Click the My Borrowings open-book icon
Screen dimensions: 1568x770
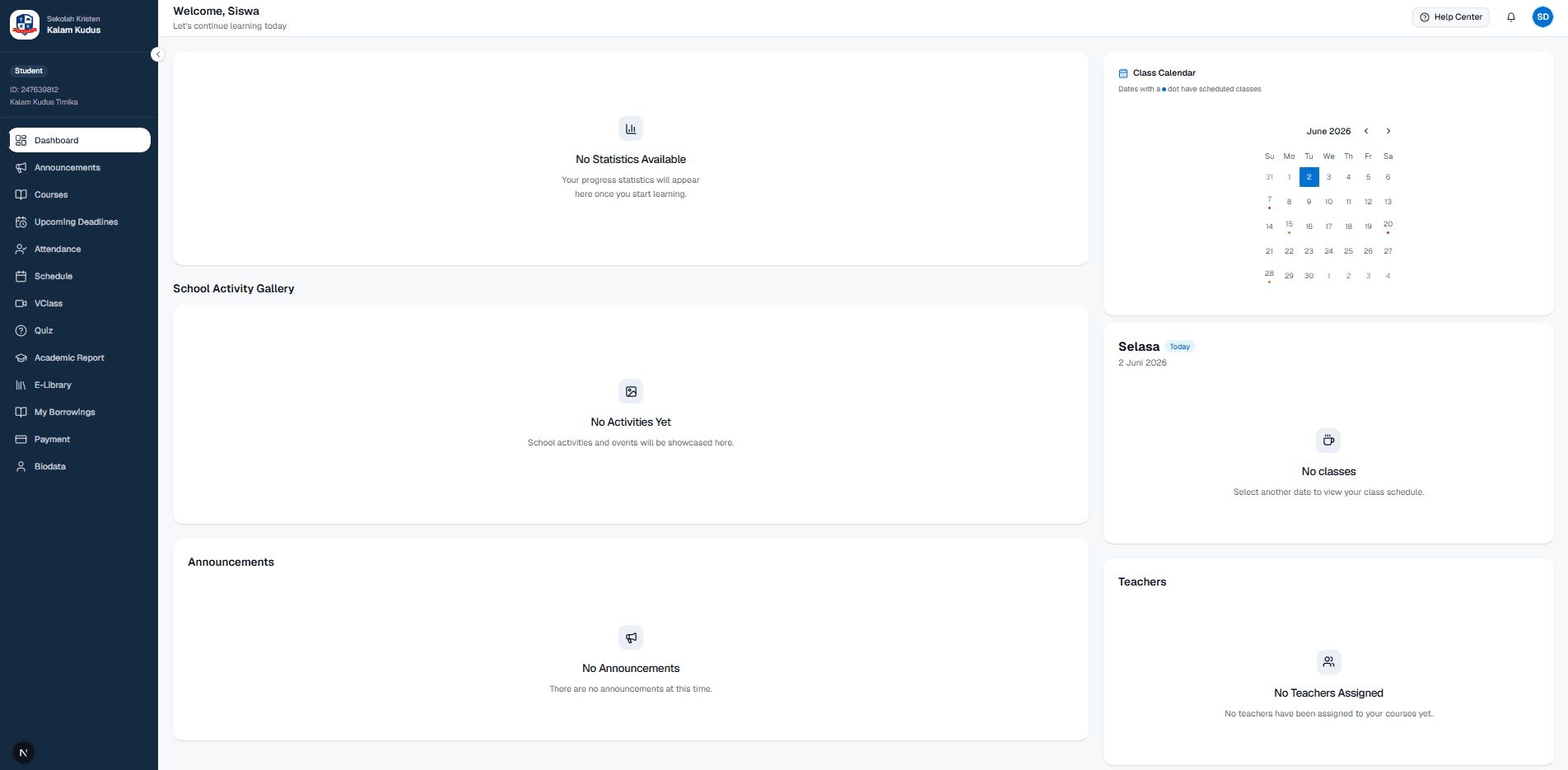coord(21,412)
